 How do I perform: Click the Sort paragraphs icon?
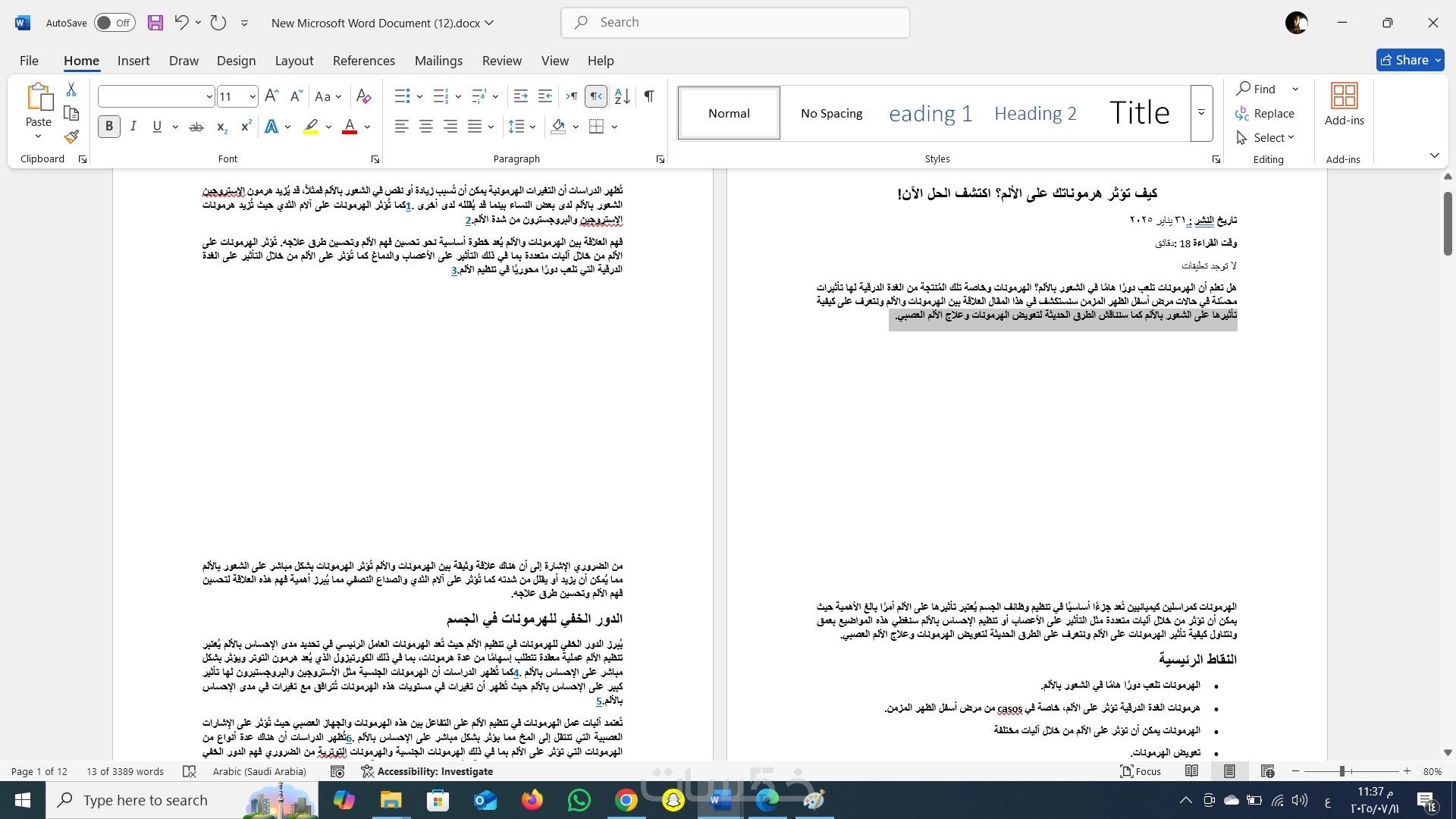(622, 96)
